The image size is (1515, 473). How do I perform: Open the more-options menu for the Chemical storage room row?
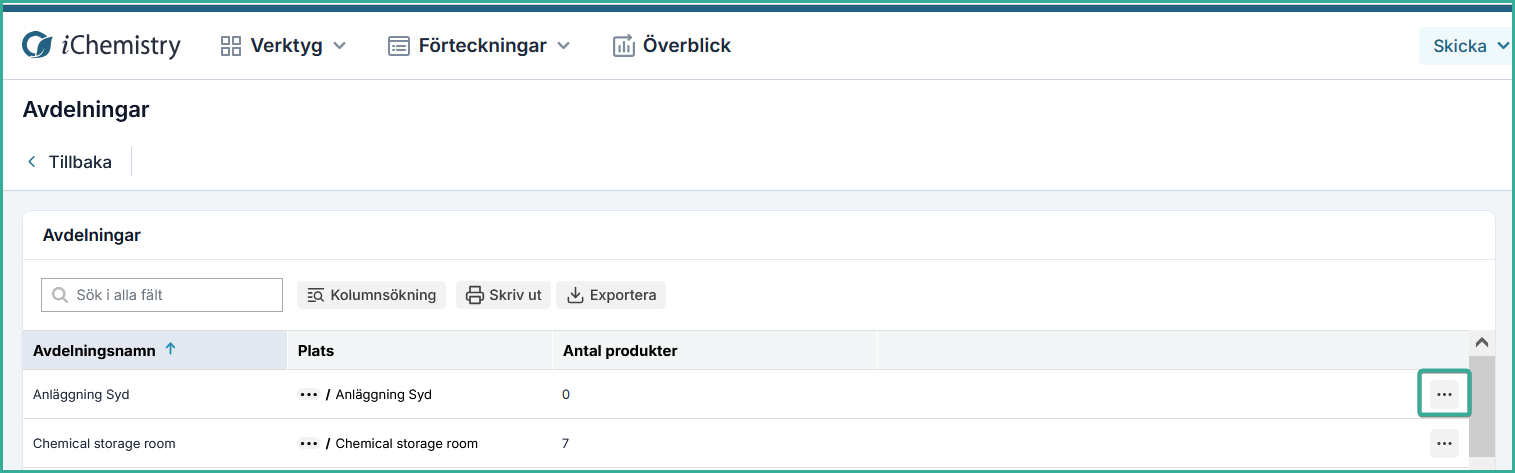(1444, 443)
